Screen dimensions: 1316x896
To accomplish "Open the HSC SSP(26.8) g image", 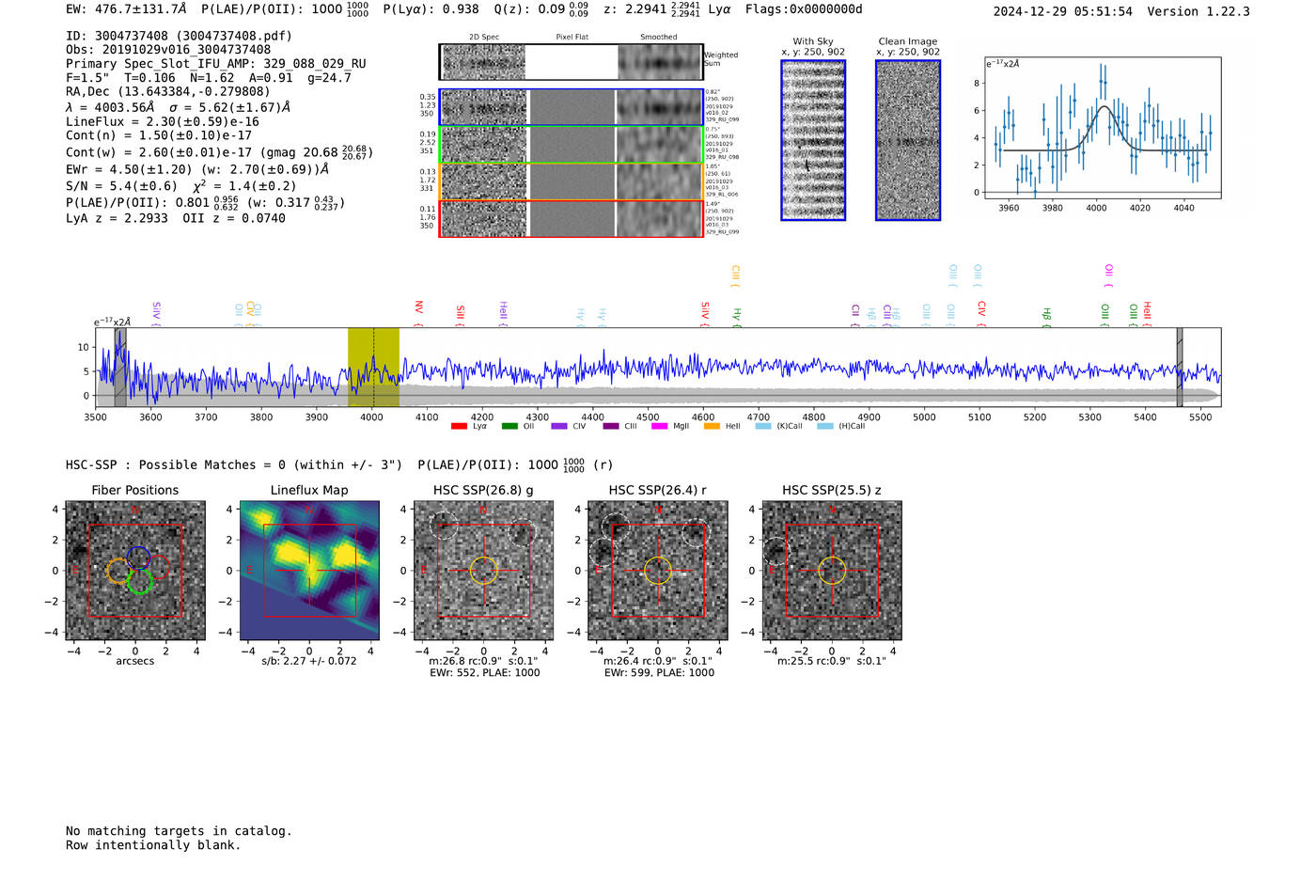I will pos(483,571).
